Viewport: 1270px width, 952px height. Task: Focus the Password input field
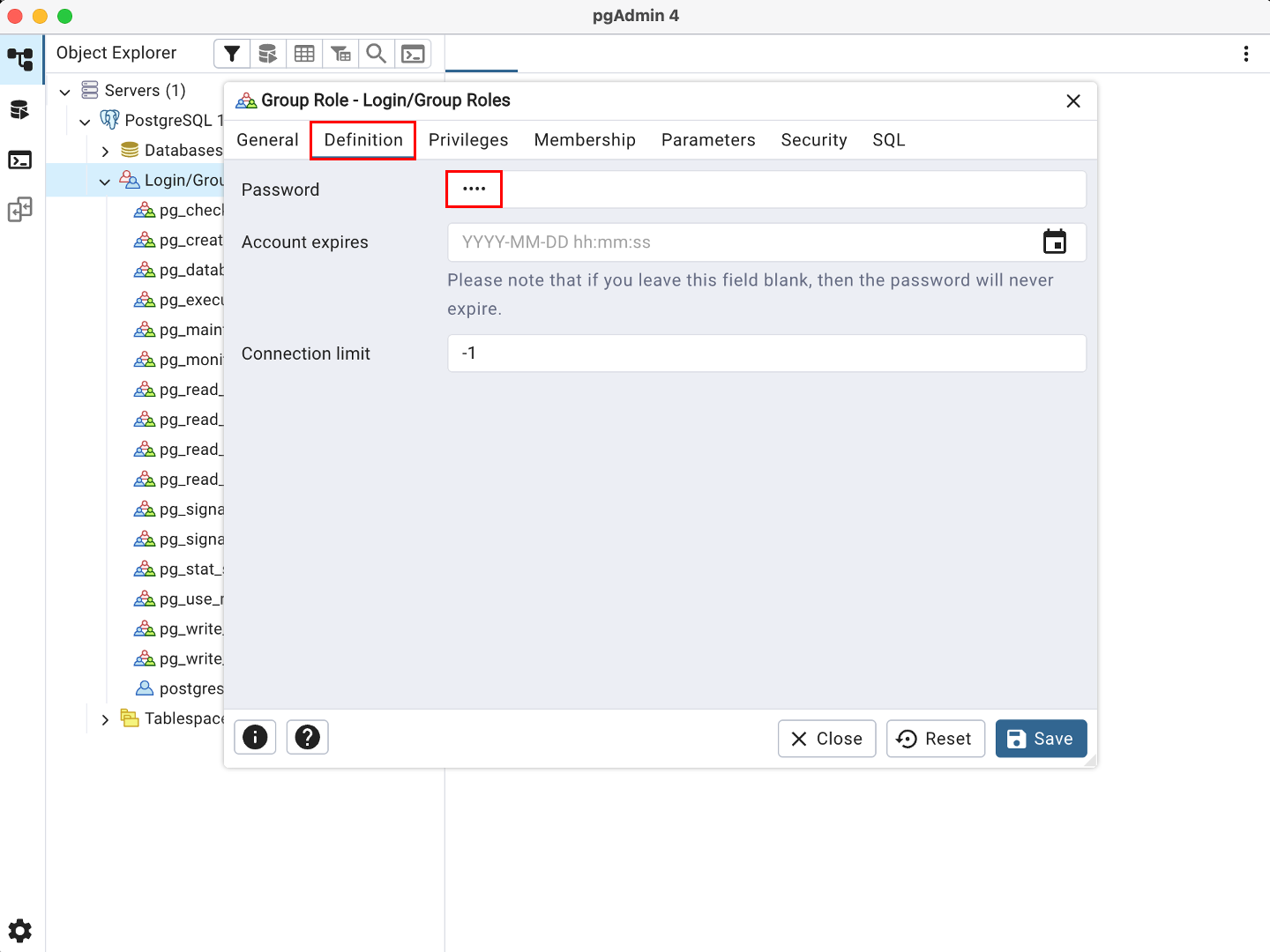[766, 190]
